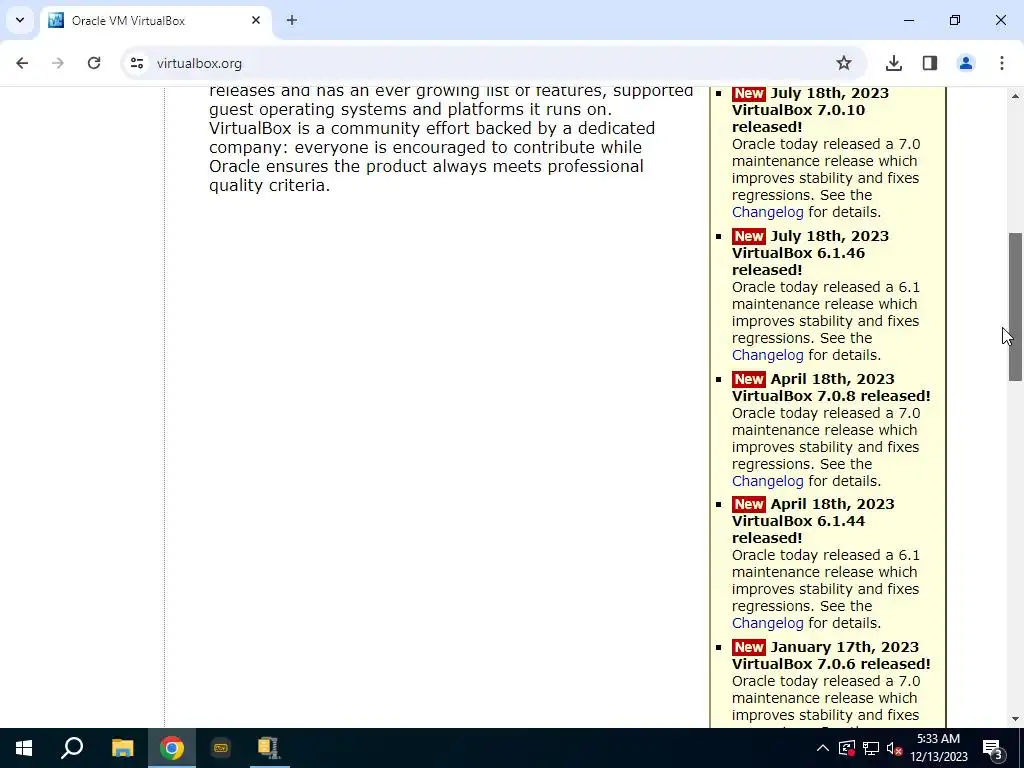Click the scrollbar up arrow
The width and height of the screenshot is (1024, 768).
[1015, 96]
